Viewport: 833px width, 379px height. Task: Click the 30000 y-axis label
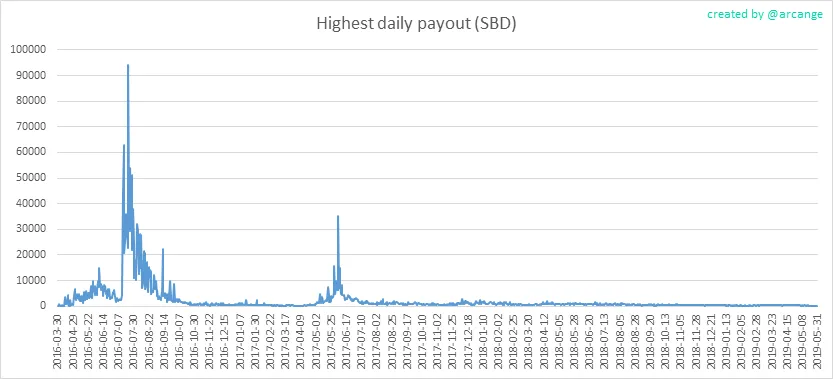click(x=31, y=229)
